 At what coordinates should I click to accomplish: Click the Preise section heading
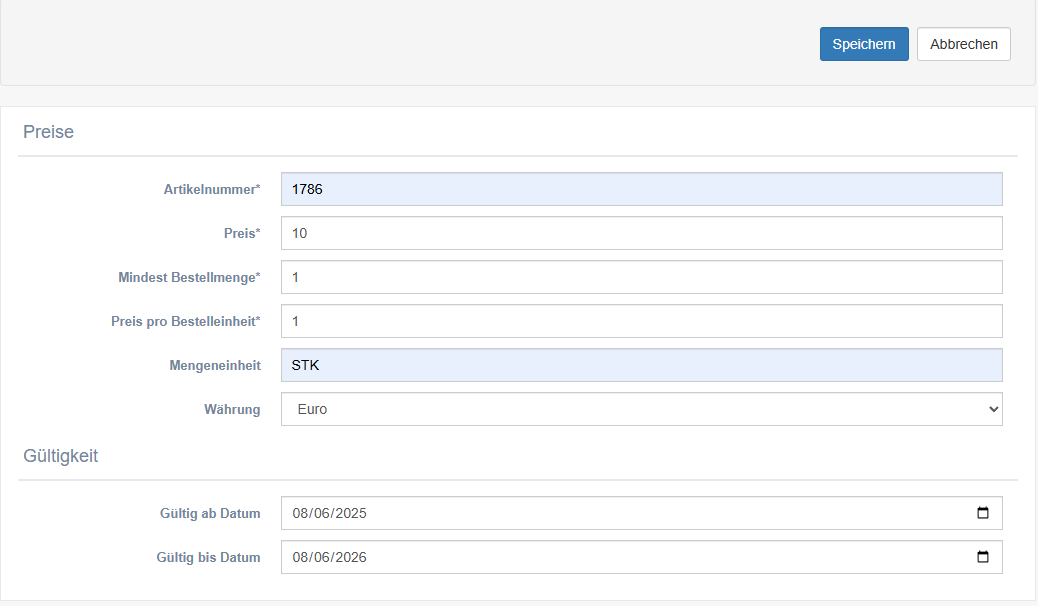pyautogui.click(x=48, y=132)
